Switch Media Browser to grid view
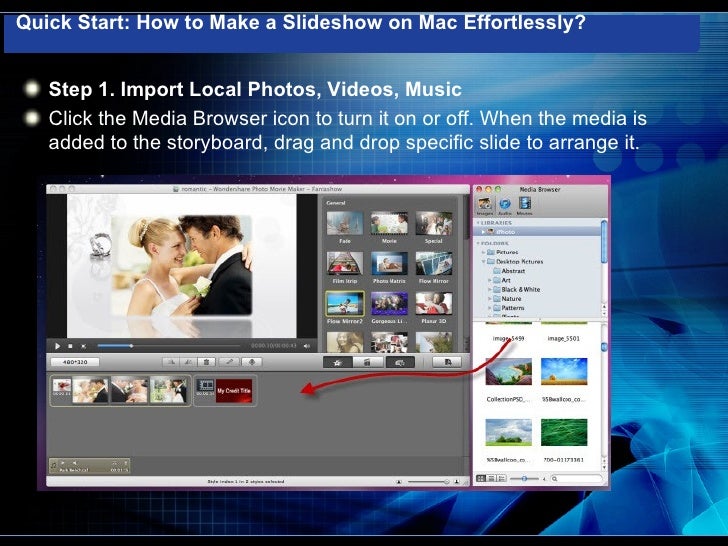 [481, 478]
